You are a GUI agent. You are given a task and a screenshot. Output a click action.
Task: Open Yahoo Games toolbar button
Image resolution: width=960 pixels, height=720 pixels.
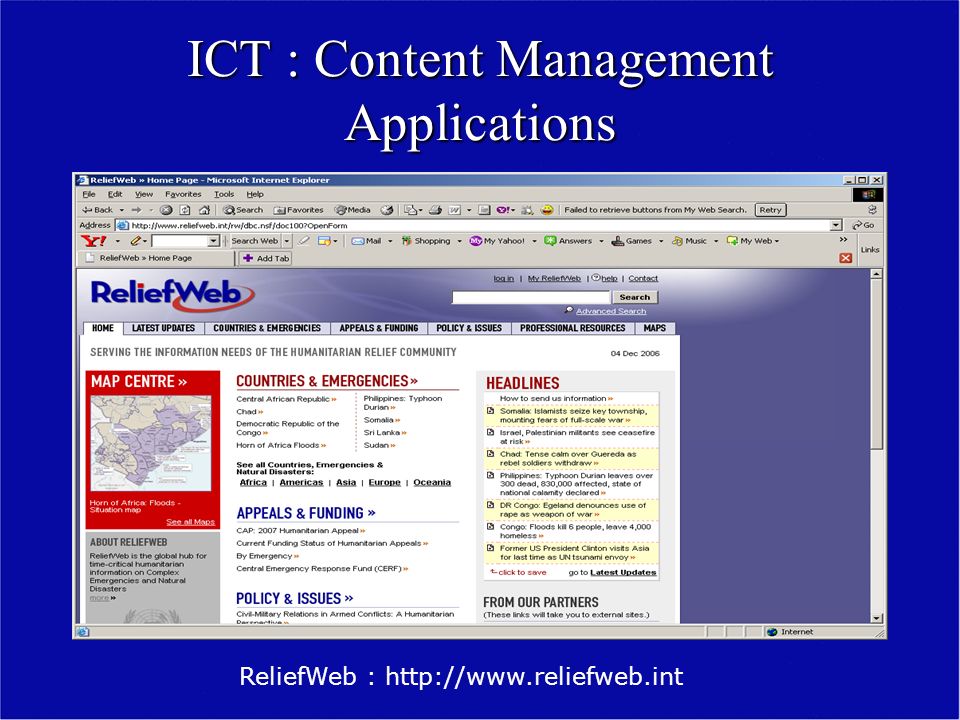[632, 241]
